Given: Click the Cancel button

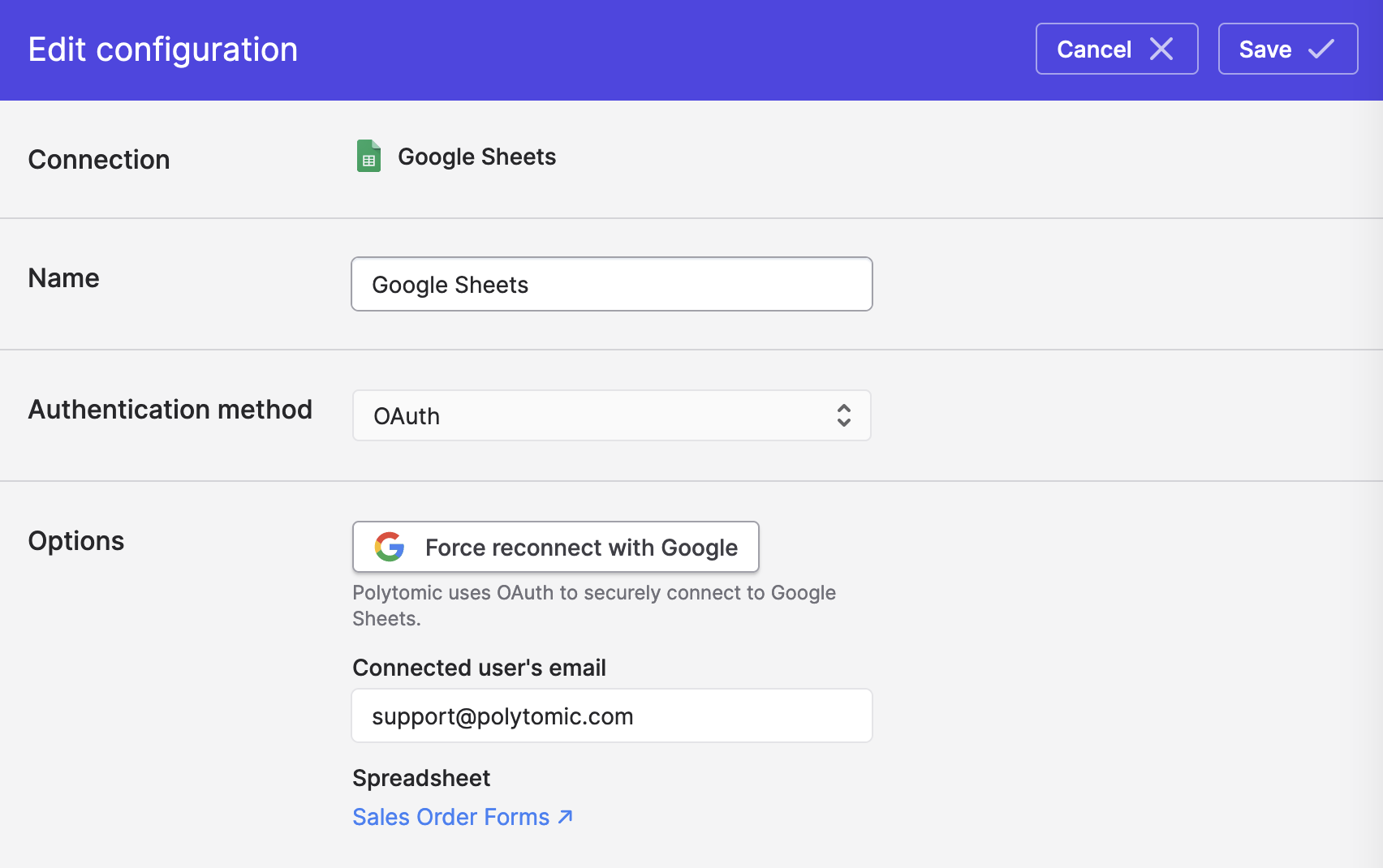Looking at the screenshot, I should pyautogui.click(x=1117, y=49).
